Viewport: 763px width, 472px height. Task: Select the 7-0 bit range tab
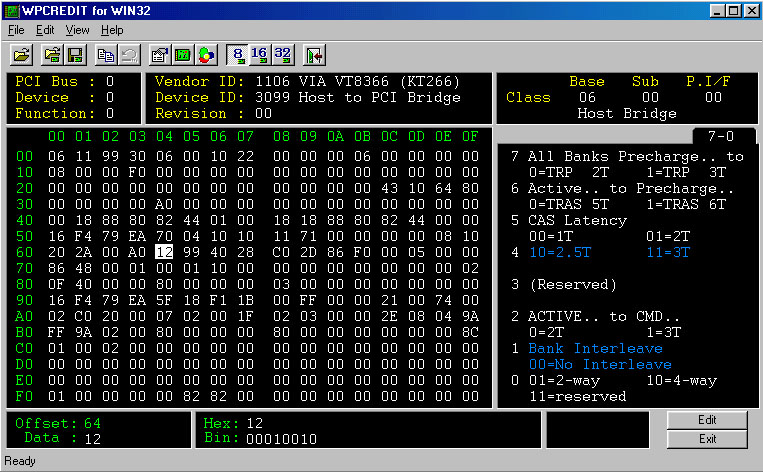(x=719, y=135)
